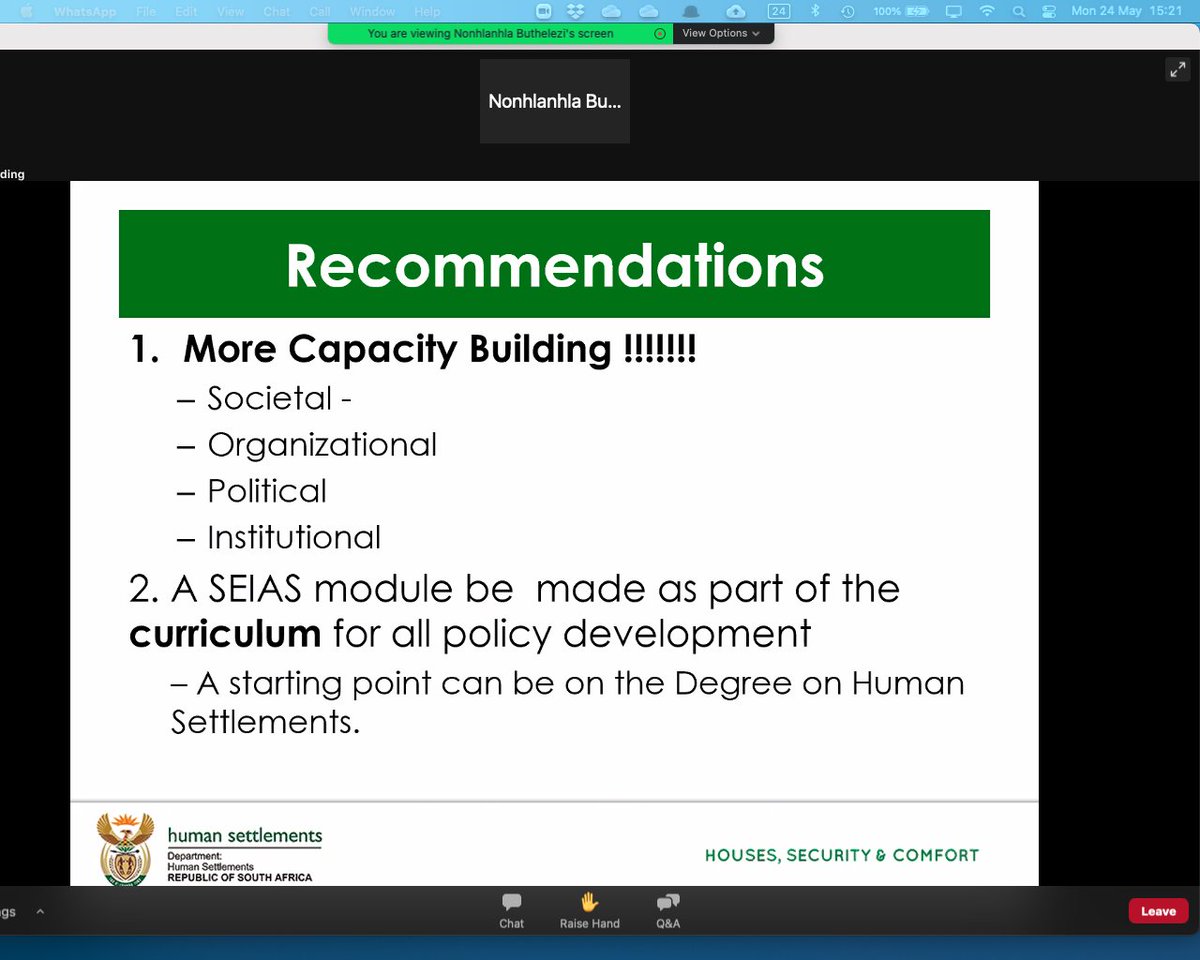
Task: Click the 'Institutional' bullet
Action: click(x=294, y=537)
